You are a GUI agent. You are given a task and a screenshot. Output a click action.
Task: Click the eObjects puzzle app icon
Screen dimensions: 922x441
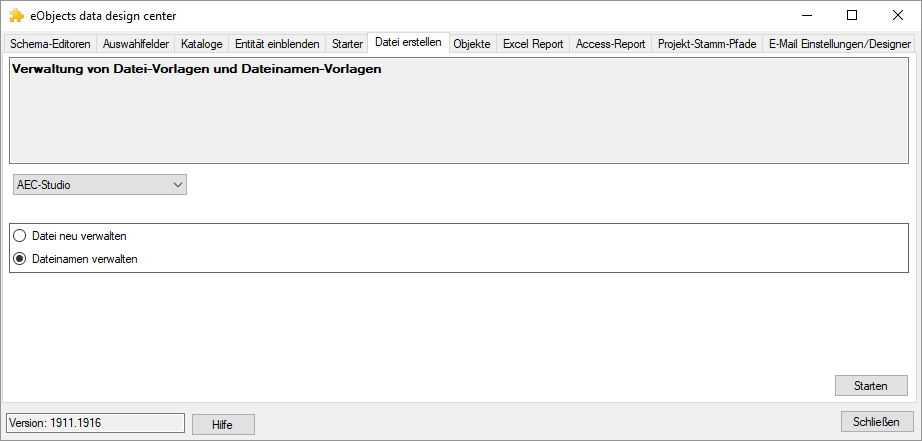[16, 16]
